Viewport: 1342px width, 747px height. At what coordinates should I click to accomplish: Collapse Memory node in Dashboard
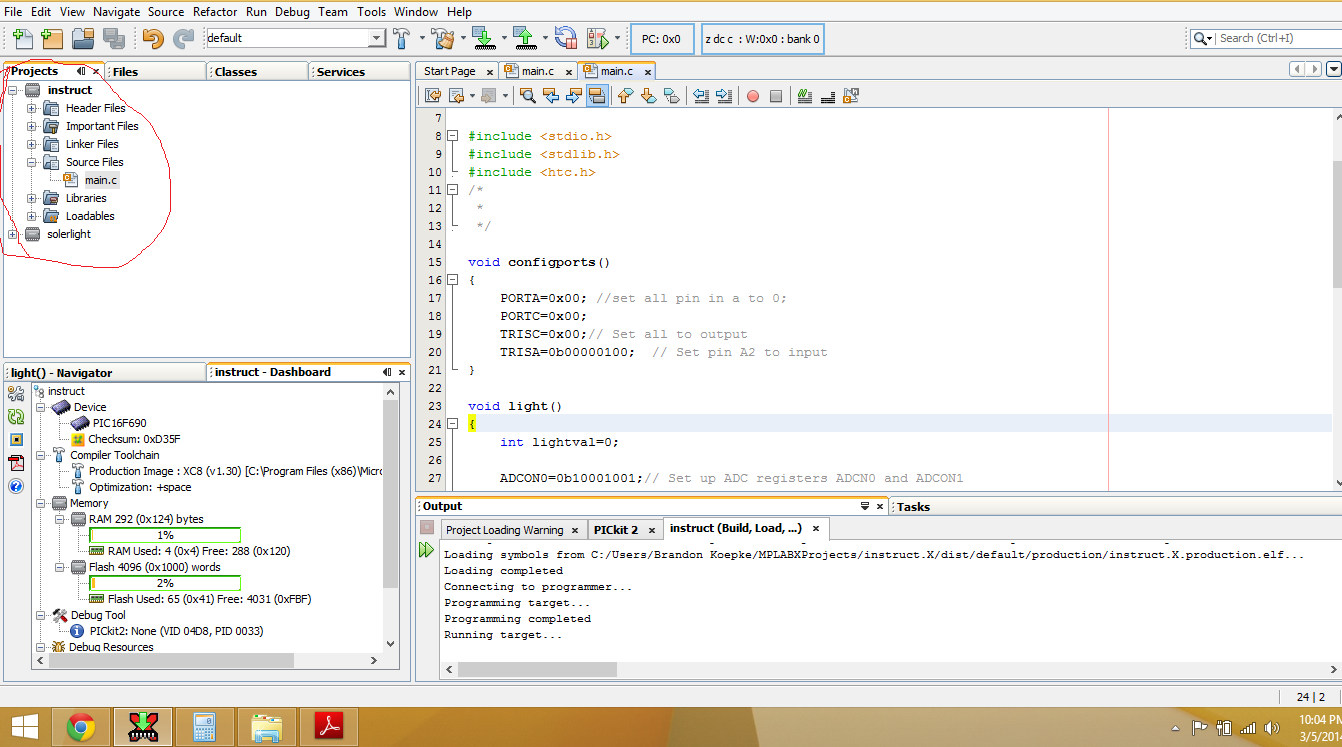41,503
